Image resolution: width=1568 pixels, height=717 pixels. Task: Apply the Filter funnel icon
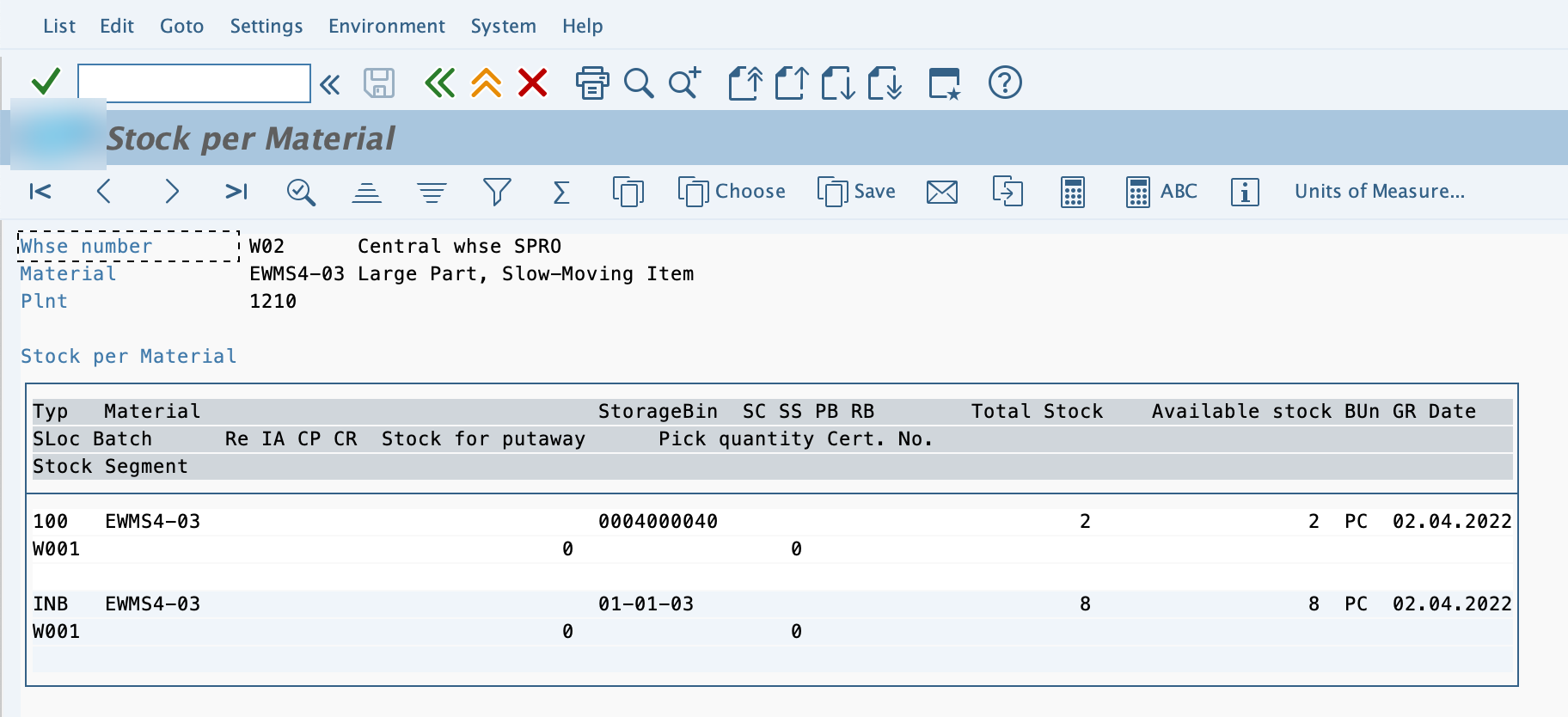(x=497, y=192)
